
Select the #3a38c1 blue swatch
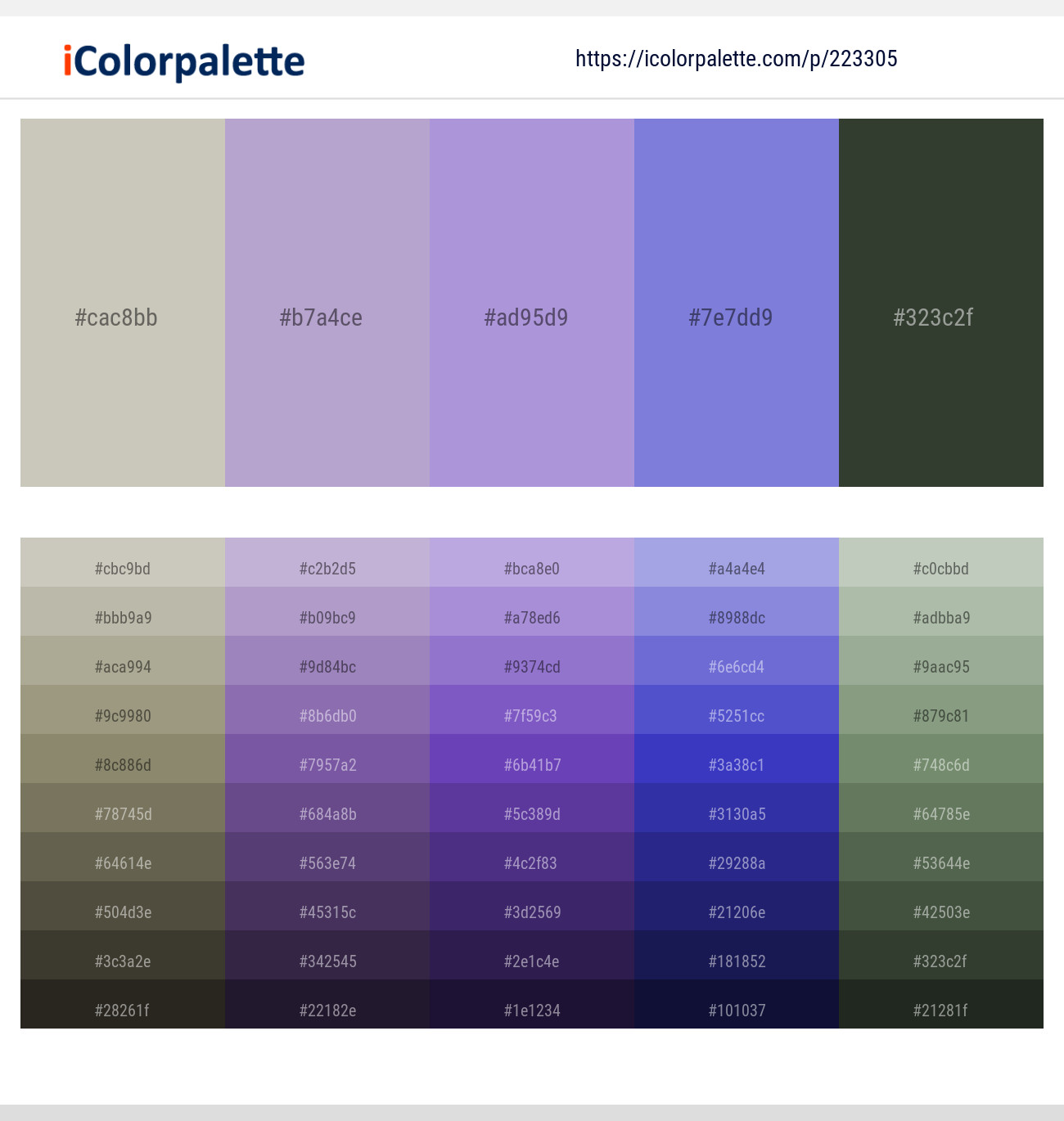pos(736,765)
